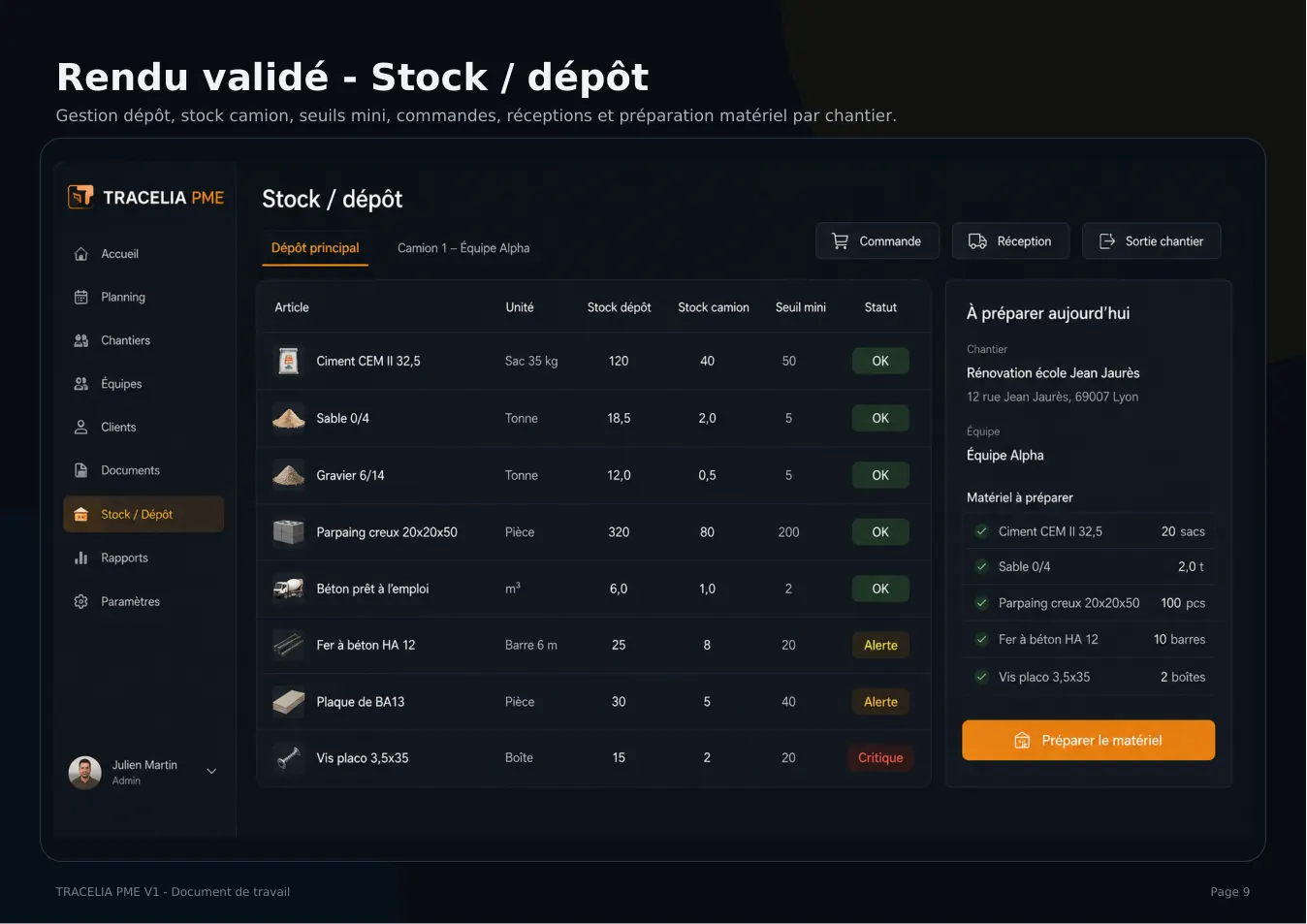Switch to the Dépôt principal tab
1307x924 pixels.
pos(315,248)
